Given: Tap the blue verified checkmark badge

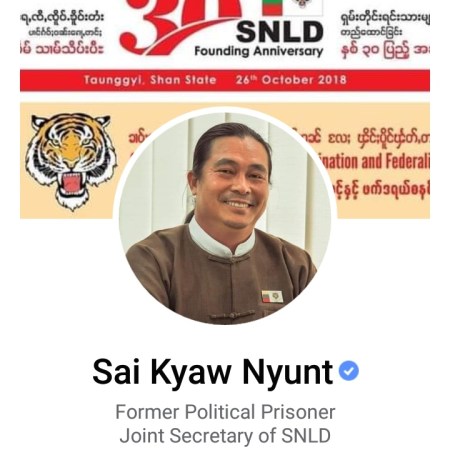Looking at the screenshot, I should [x=349, y=371].
